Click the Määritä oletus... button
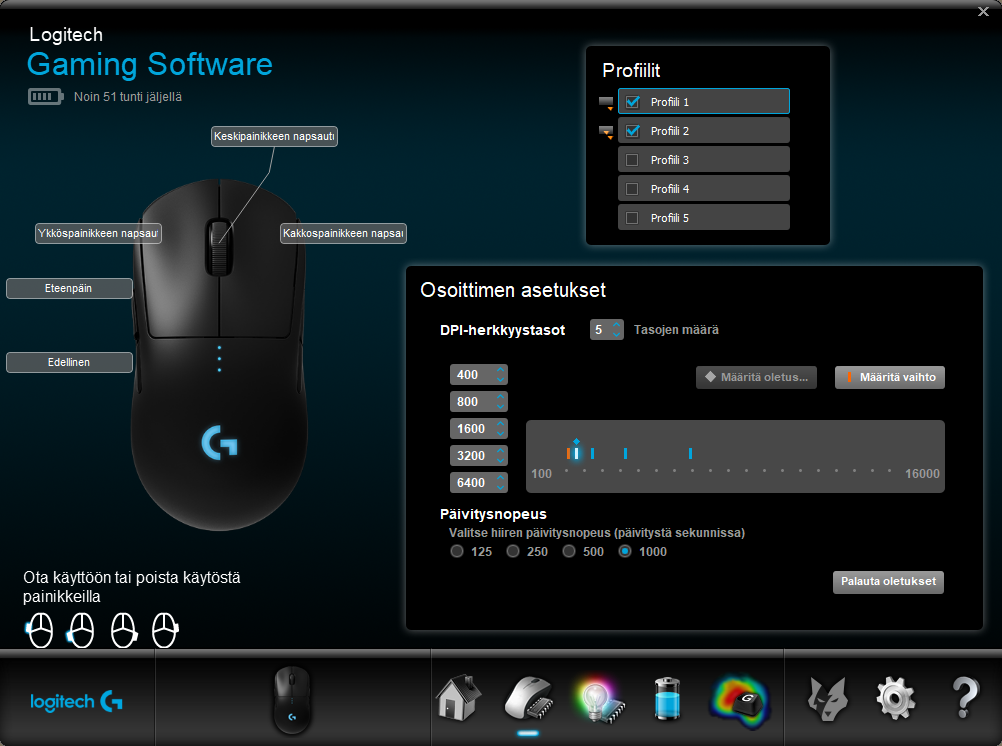1002x746 pixels. coord(756,377)
